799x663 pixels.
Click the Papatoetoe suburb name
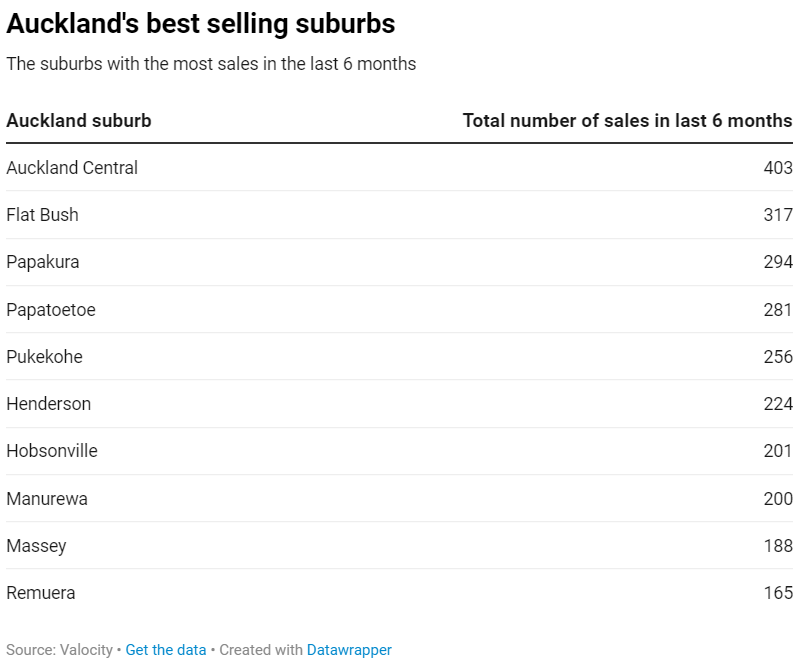pos(51,309)
